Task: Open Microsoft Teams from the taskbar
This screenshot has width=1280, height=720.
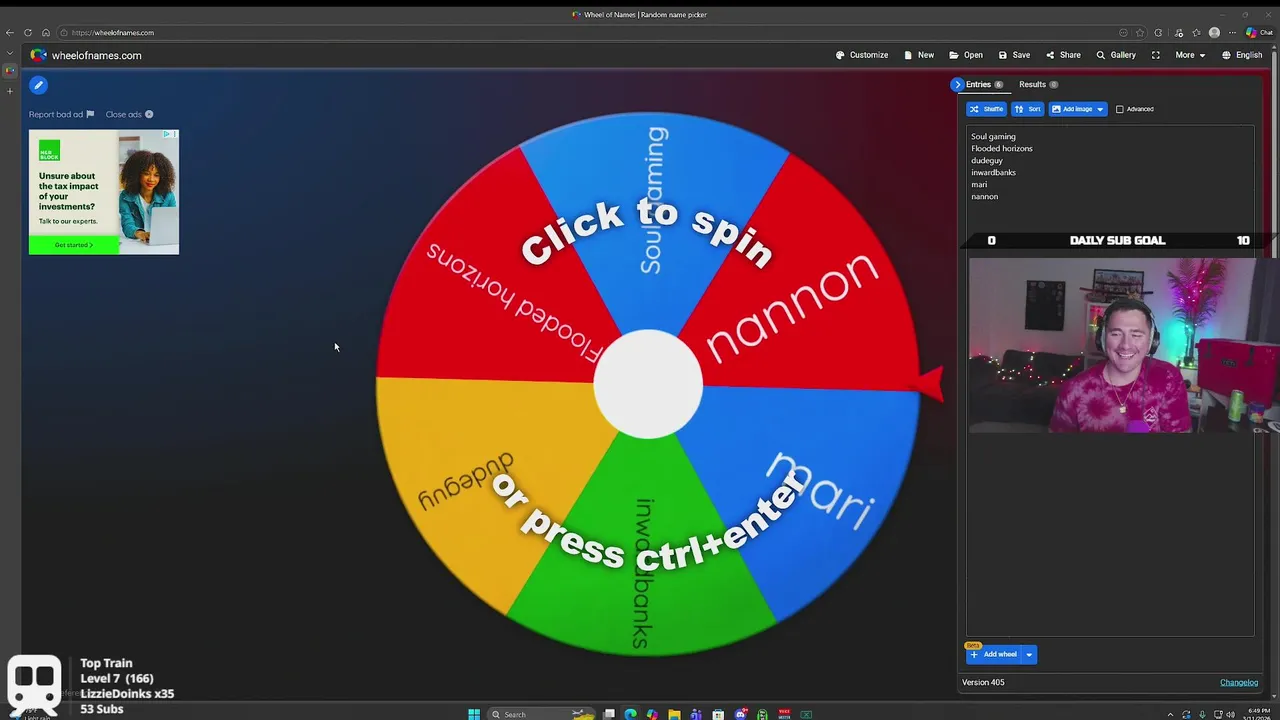Action: 696,714
